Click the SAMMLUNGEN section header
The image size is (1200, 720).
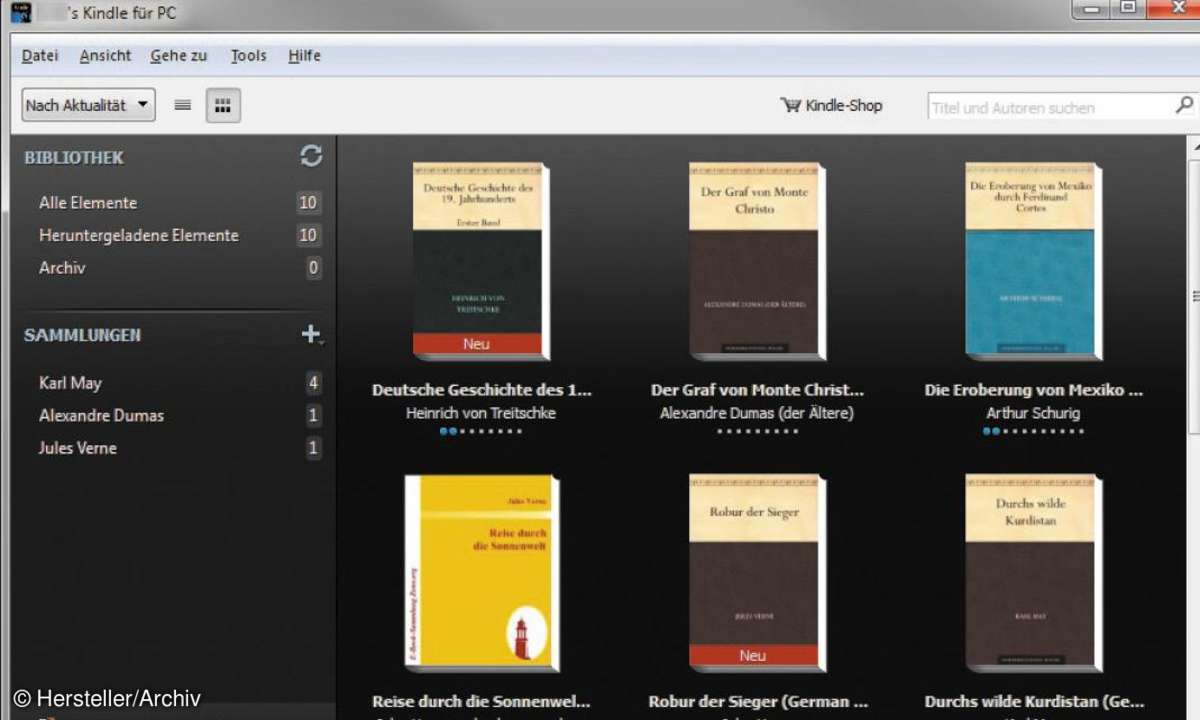coord(82,335)
